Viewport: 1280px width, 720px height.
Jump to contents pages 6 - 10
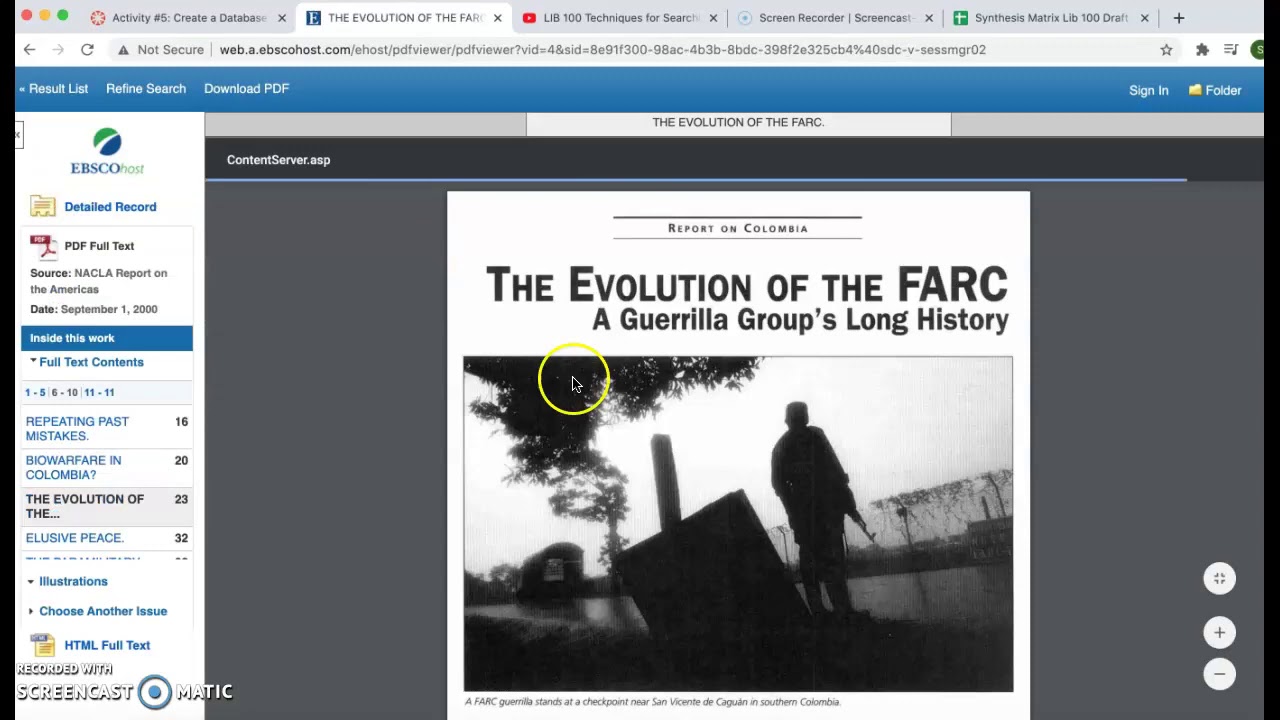65,393
